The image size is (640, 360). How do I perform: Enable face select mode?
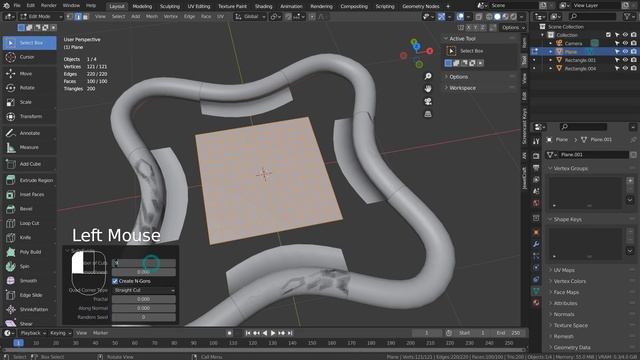[x=86, y=17]
